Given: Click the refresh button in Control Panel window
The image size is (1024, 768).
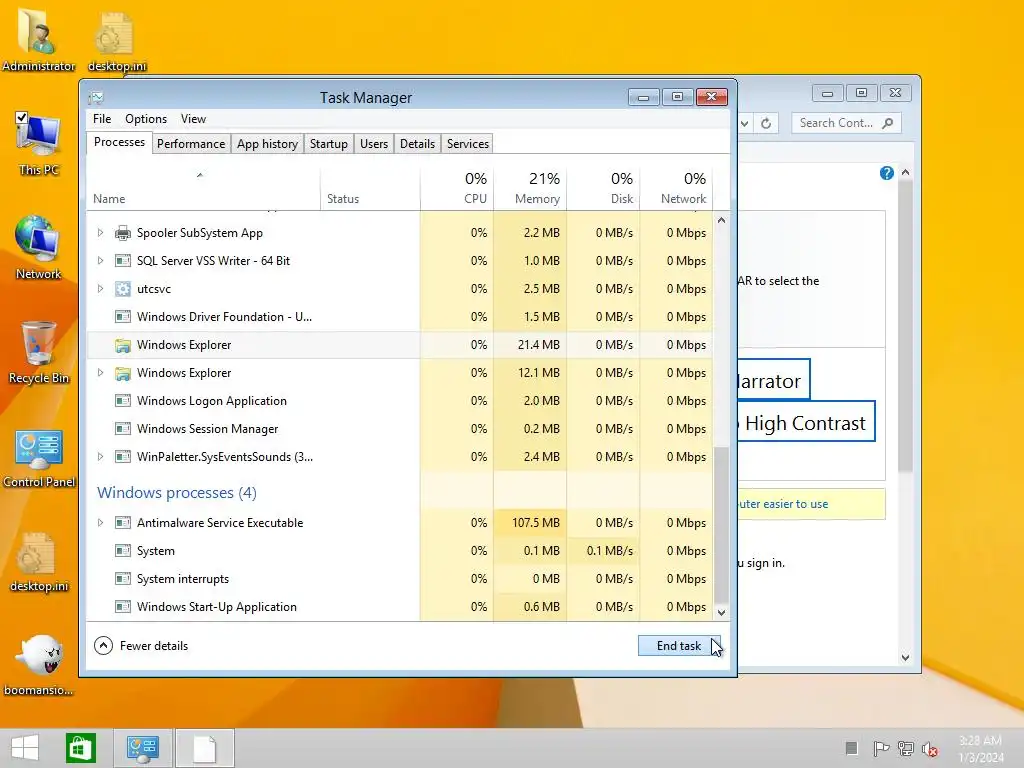Looking at the screenshot, I should click(x=766, y=123).
